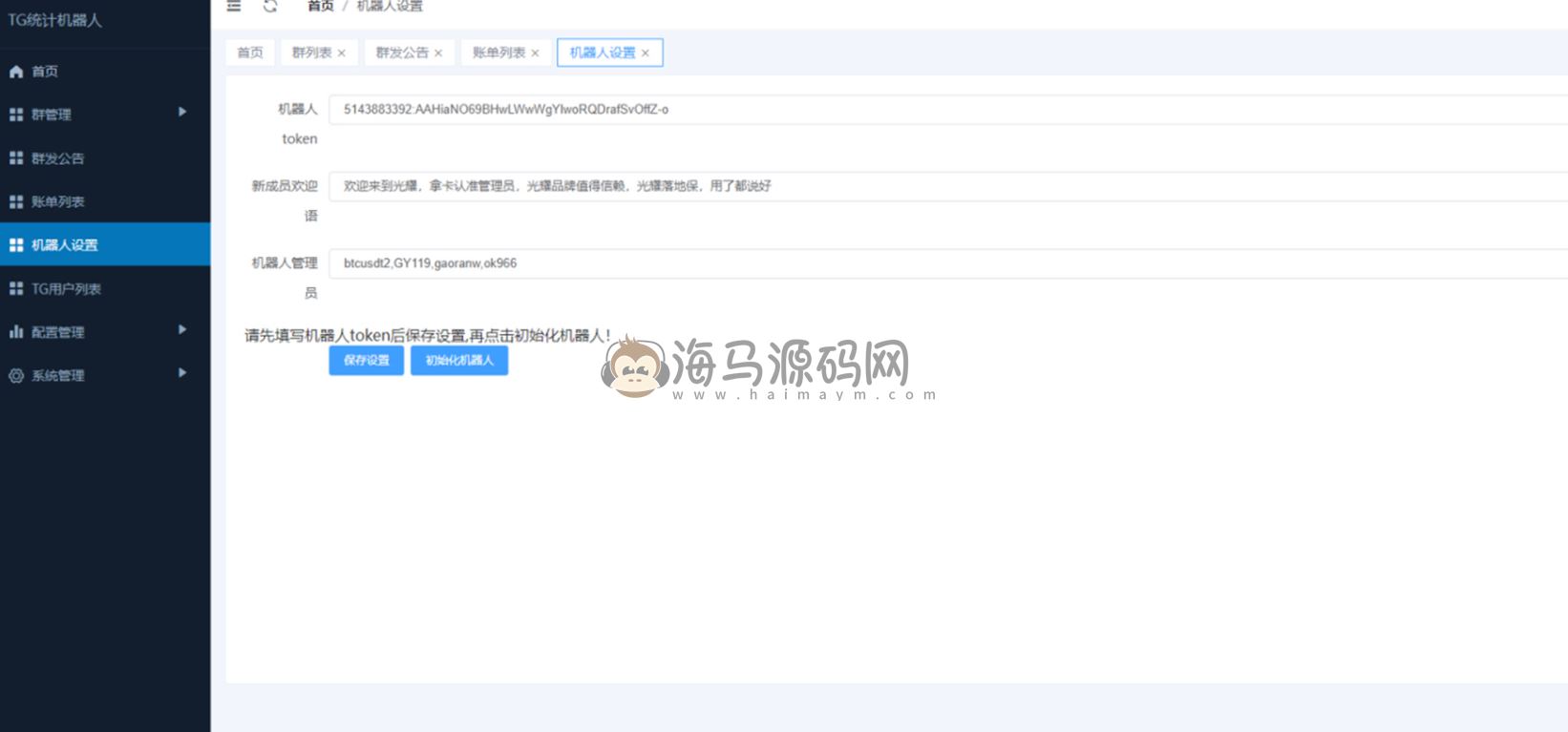Screen dimensions: 1568x732
Task: Switch to the 账单列表 tab
Action: [x=498, y=52]
